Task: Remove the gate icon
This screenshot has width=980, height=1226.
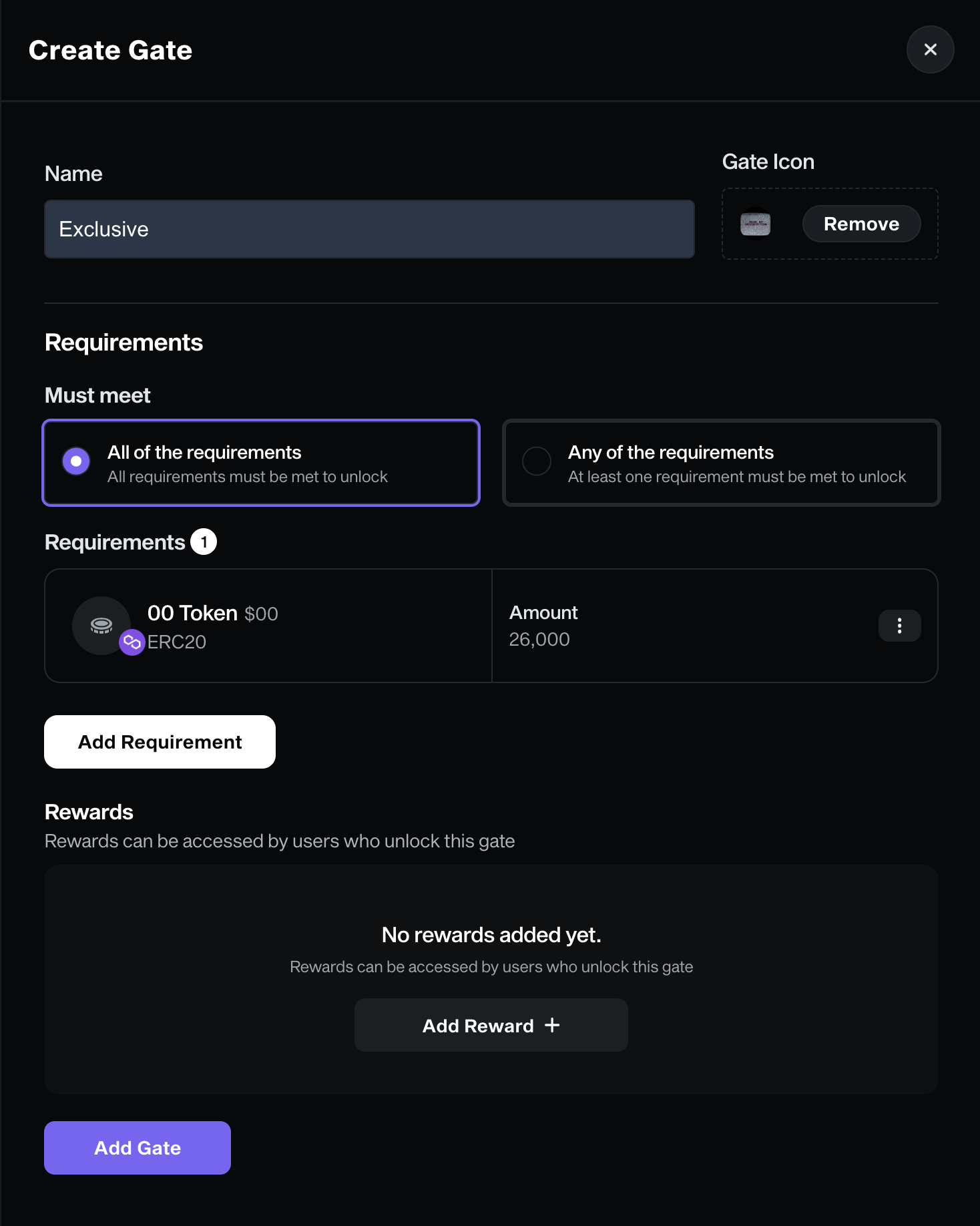Action: tap(861, 224)
